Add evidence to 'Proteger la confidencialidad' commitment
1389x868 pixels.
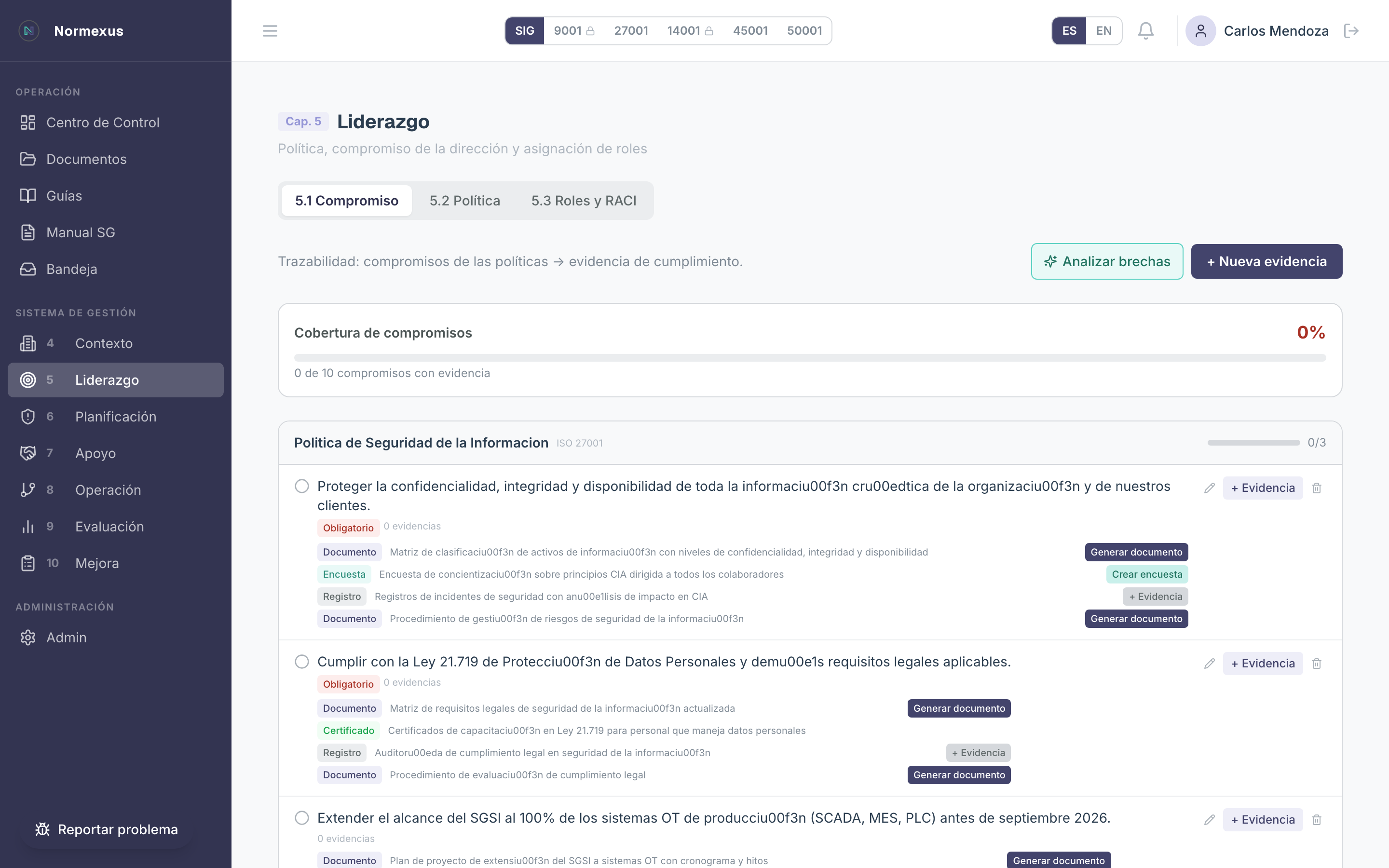tap(1263, 488)
